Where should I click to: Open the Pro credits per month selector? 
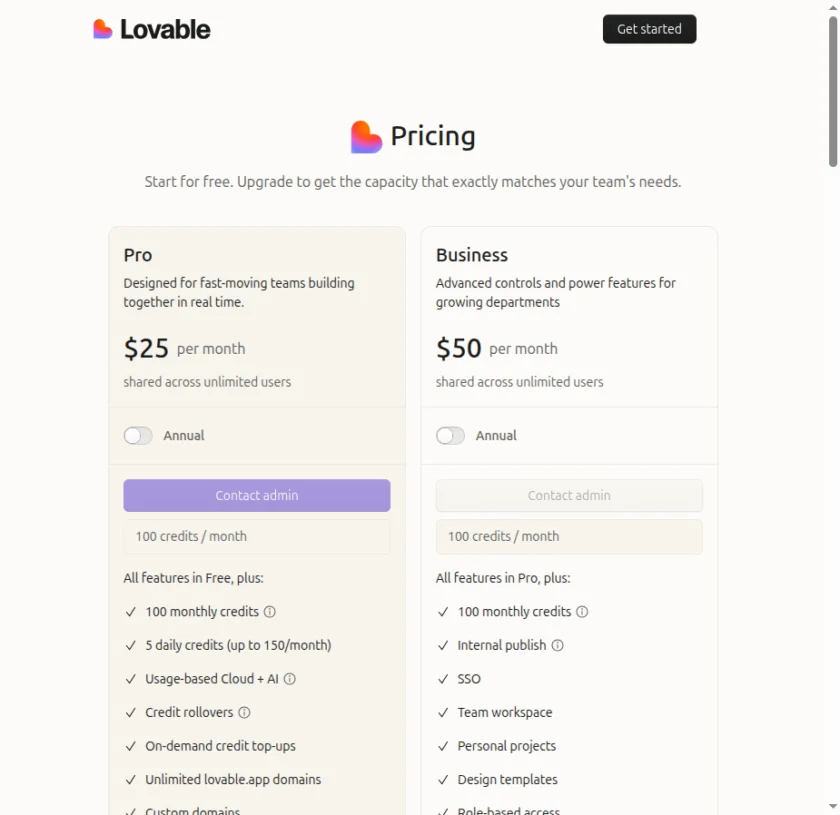[256, 536]
